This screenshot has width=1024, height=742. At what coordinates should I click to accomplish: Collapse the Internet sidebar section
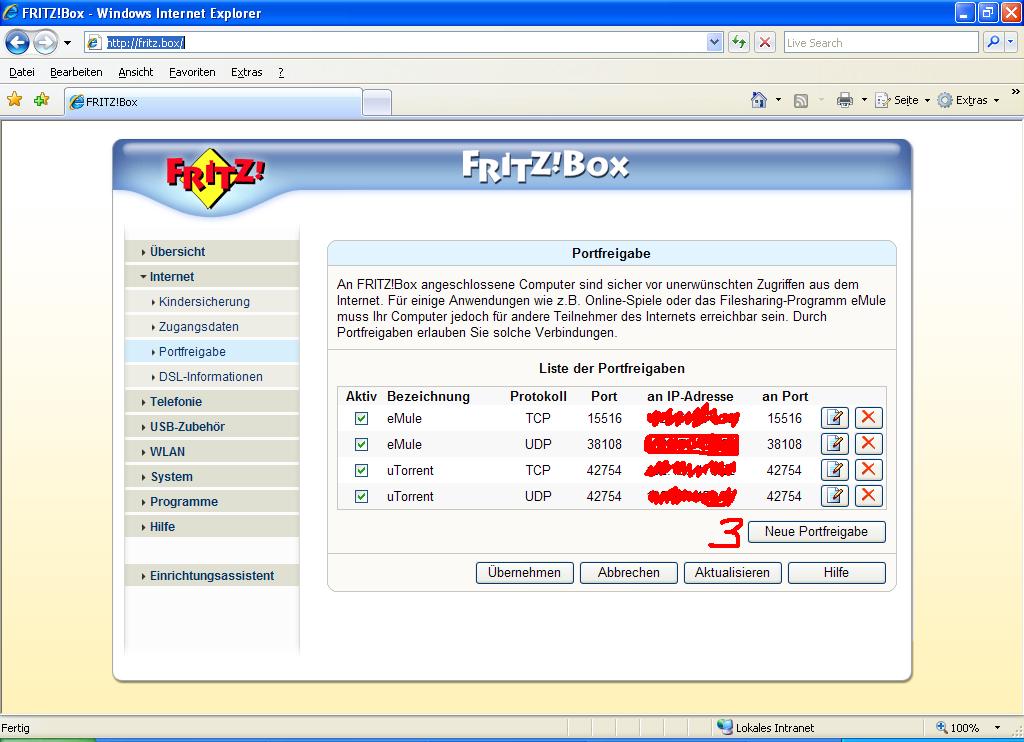tap(212, 276)
